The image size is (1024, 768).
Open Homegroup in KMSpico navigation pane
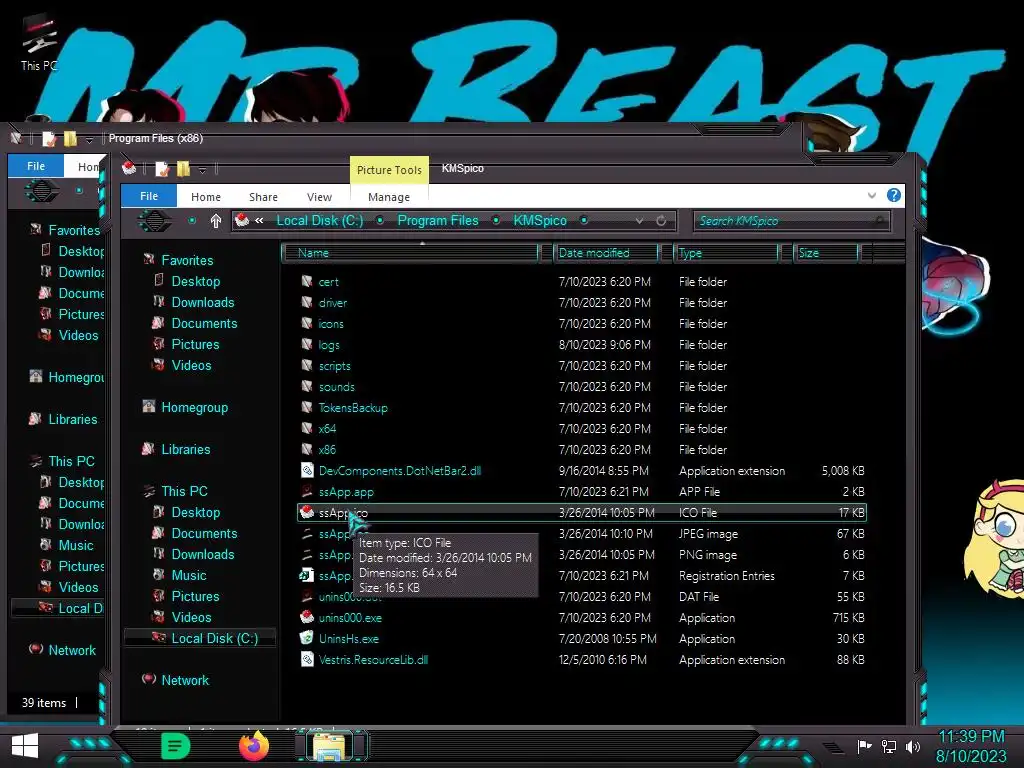[x=195, y=408]
